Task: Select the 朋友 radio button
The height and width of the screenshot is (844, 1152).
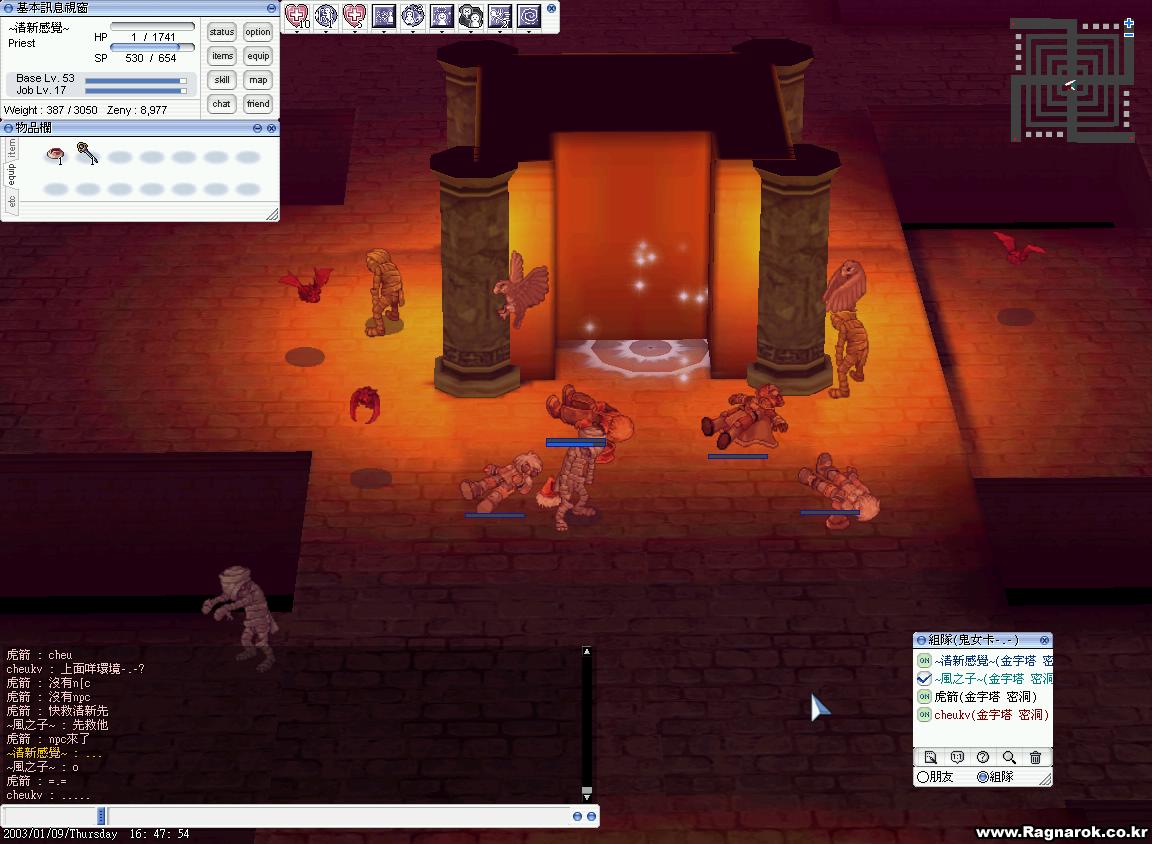Action: pos(923,777)
